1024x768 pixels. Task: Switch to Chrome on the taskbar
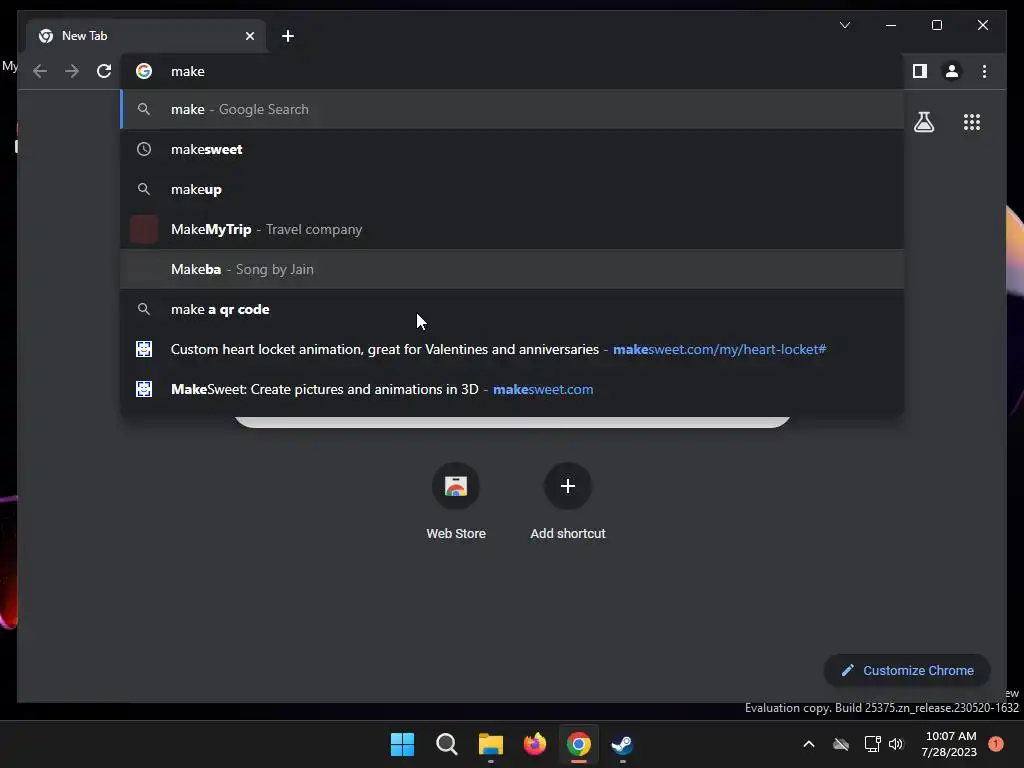click(579, 744)
